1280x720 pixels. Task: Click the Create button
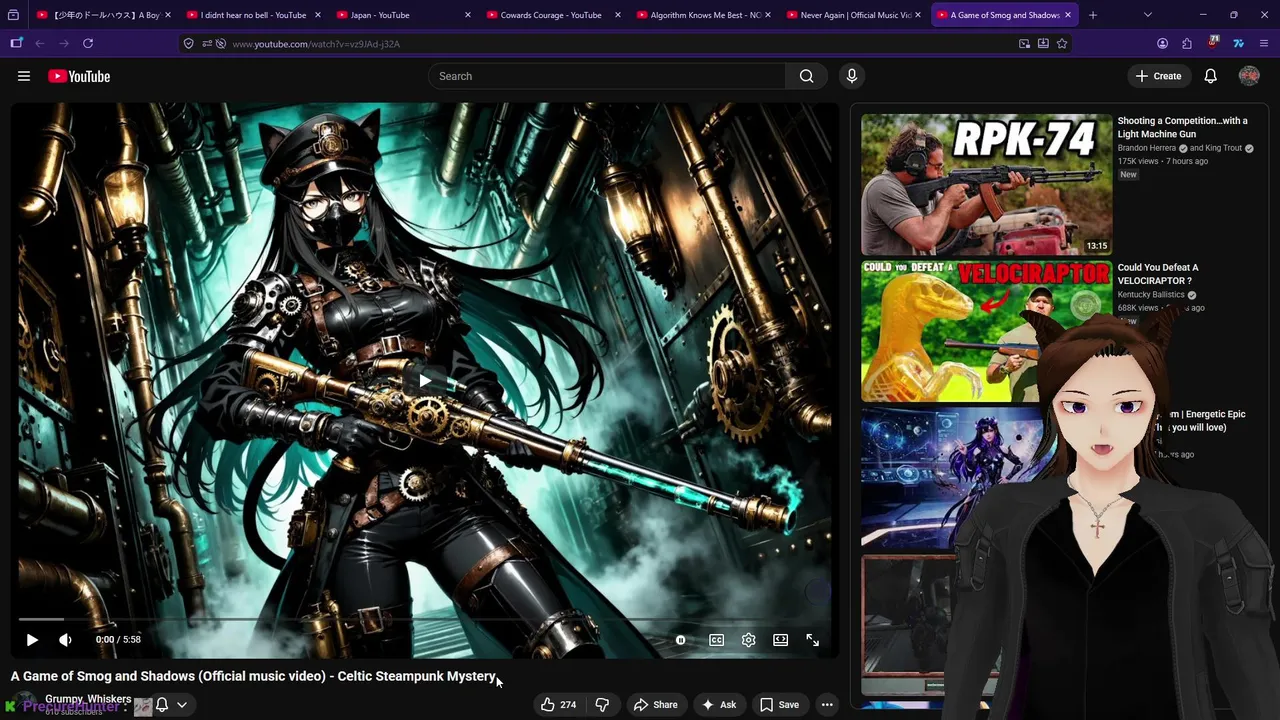[x=1158, y=76]
